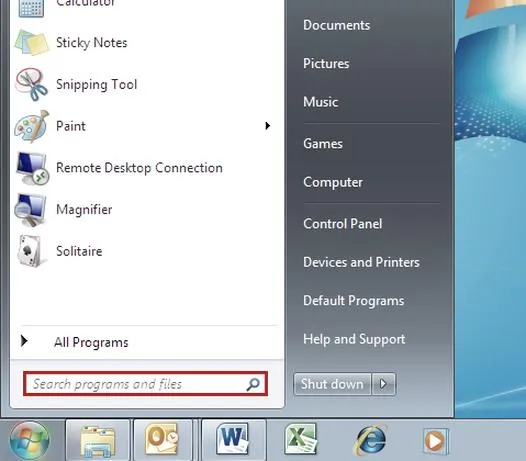
Task: Click the Windows Start orb
Action: coord(30,440)
